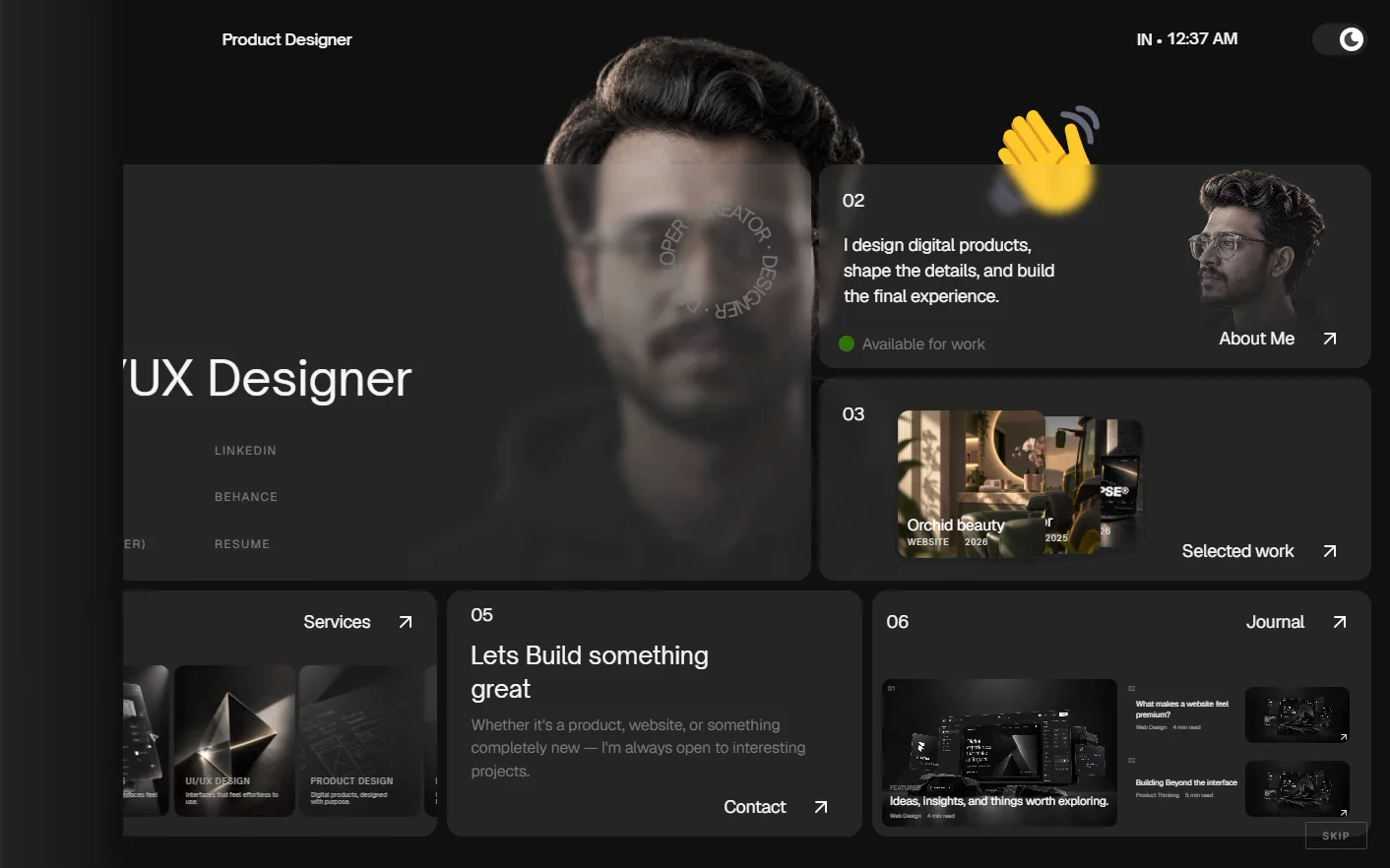This screenshot has height=868, width=1390.
Task: Select the Product Design service card
Action: point(360,741)
